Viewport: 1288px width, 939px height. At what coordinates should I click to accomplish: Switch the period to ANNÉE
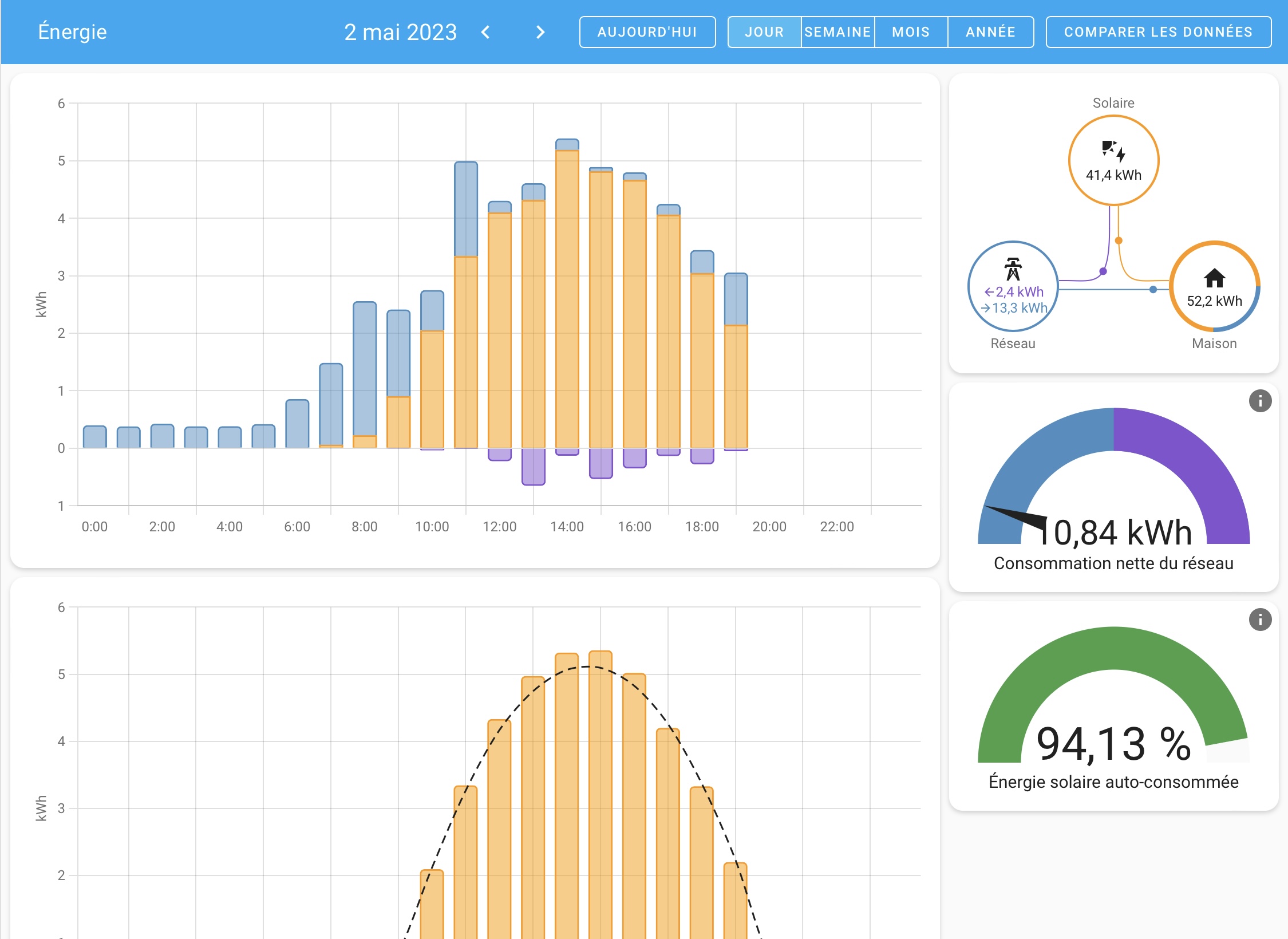coord(990,32)
